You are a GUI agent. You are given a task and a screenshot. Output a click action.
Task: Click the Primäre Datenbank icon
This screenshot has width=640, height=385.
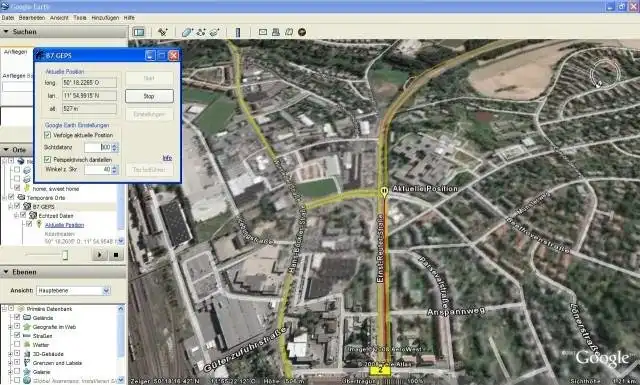click(21, 309)
